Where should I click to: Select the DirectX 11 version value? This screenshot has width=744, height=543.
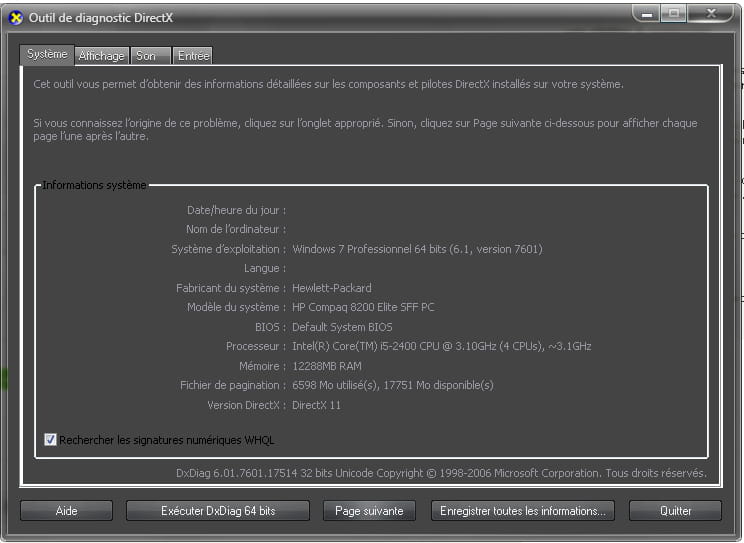[316, 405]
